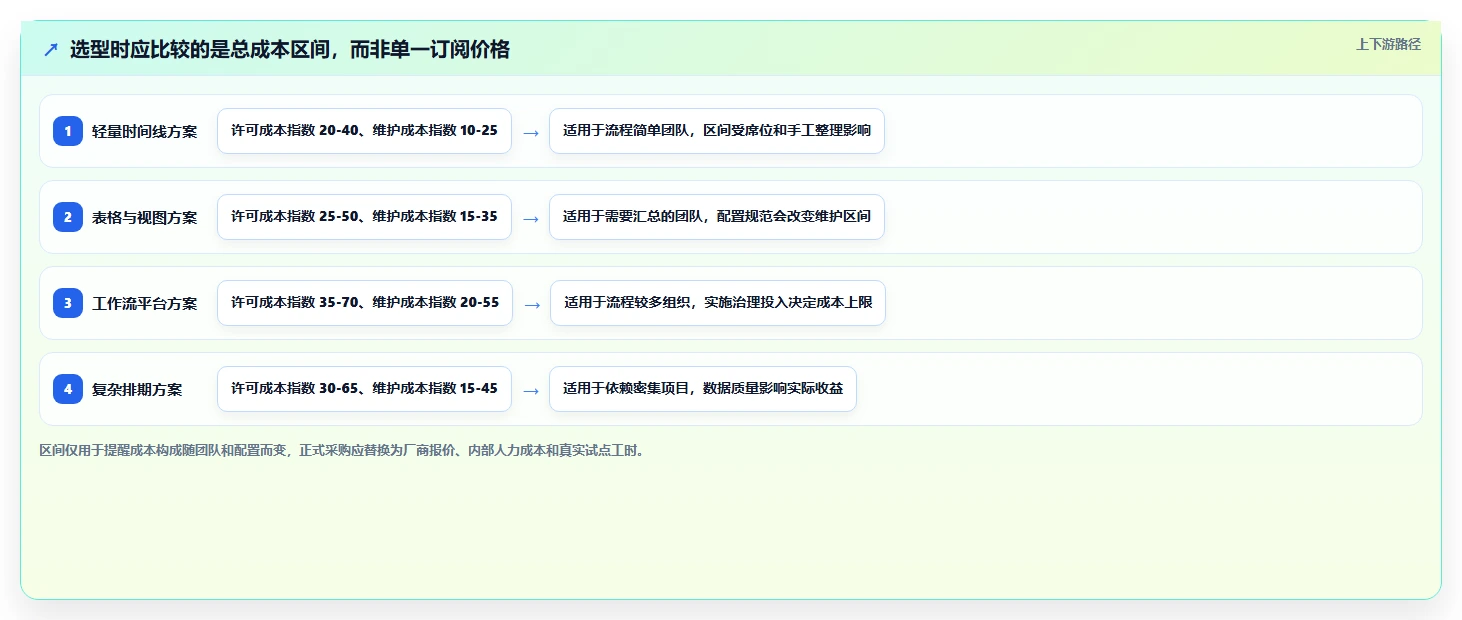Click the box 许可成本指数 25-50、维护成本指数 15-35
The height and width of the screenshot is (620, 1462).
coord(364,217)
